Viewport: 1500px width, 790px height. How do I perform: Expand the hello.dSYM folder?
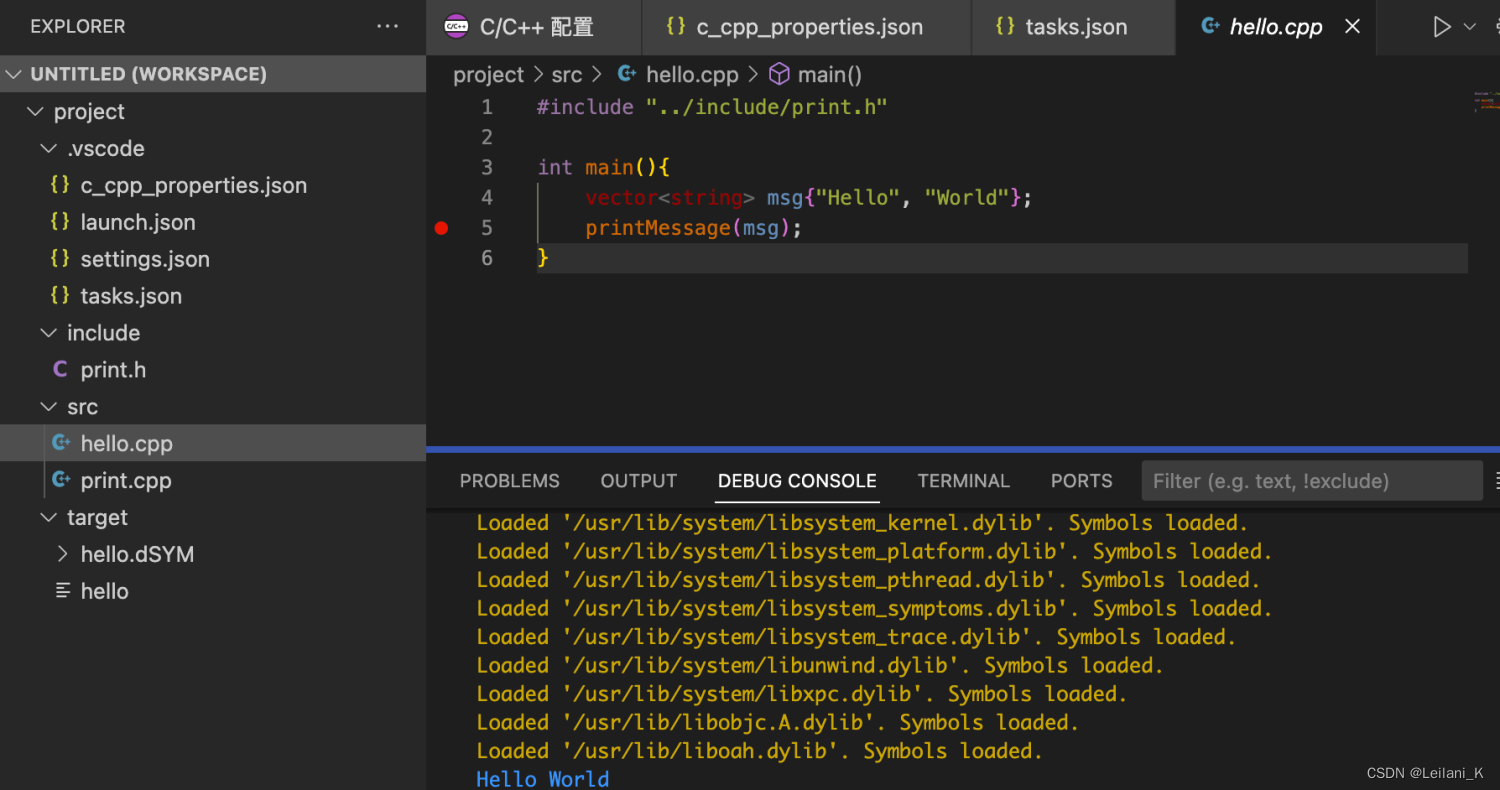point(213,555)
